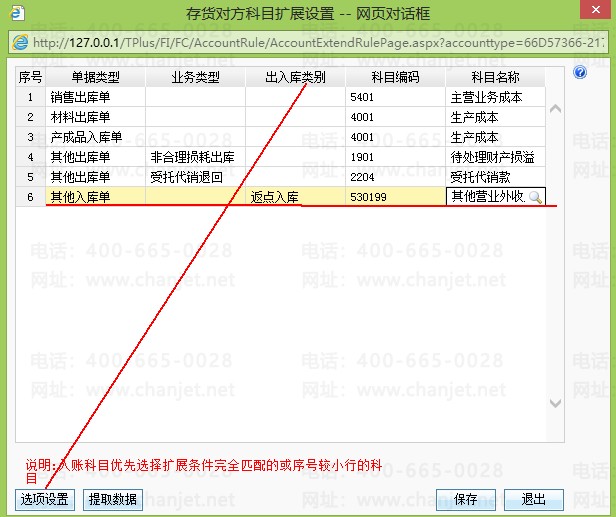The image size is (616, 517).
Task: Click the 科目编码 column header
Action: 395,77
